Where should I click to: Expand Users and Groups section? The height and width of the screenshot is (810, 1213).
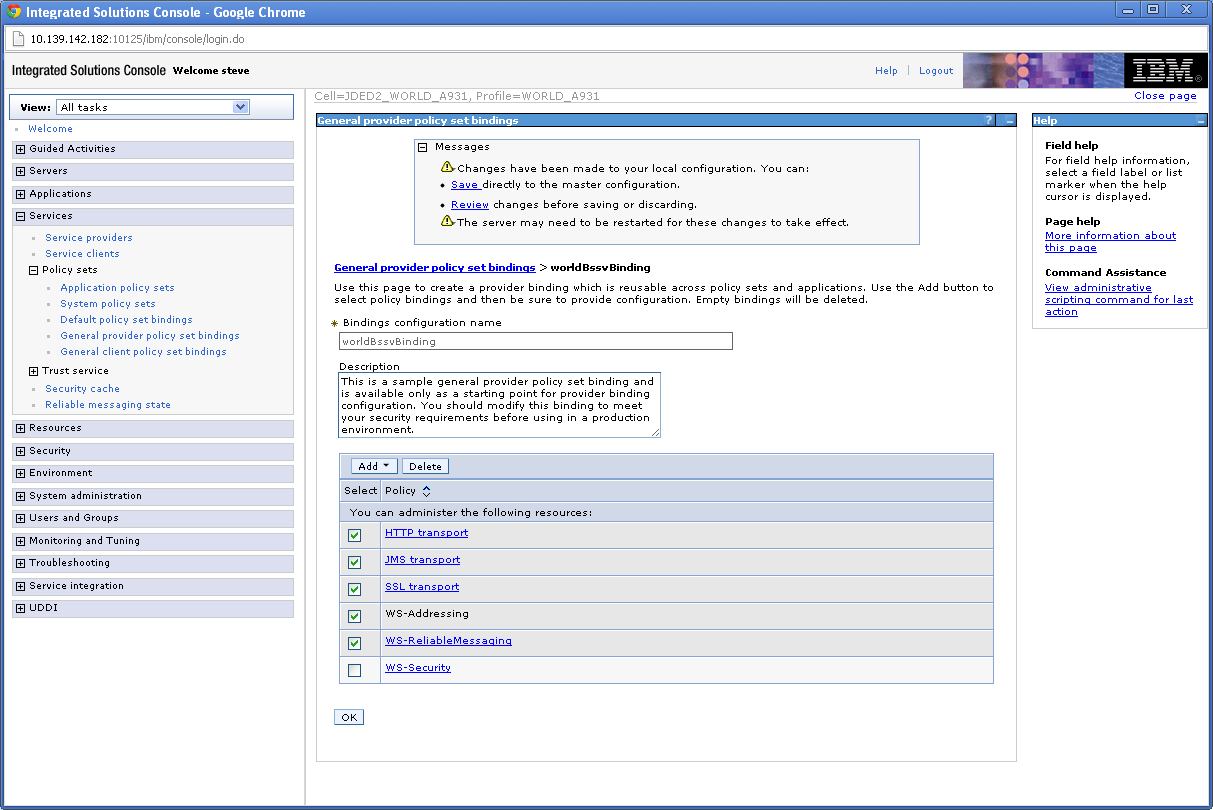coord(20,518)
